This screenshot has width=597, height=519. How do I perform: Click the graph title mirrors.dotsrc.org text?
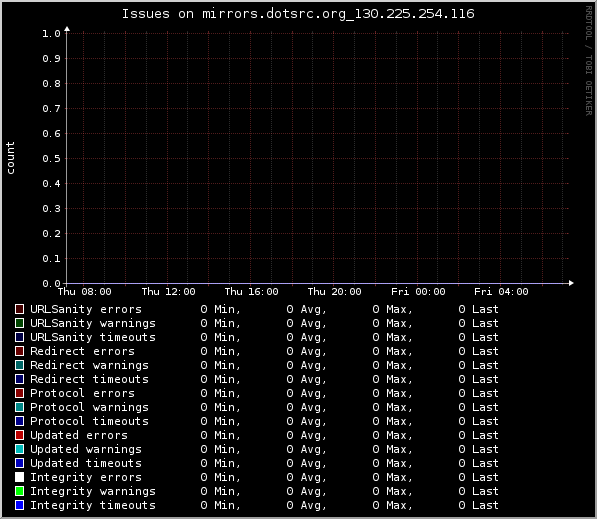pyautogui.click(x=298, y=14)
